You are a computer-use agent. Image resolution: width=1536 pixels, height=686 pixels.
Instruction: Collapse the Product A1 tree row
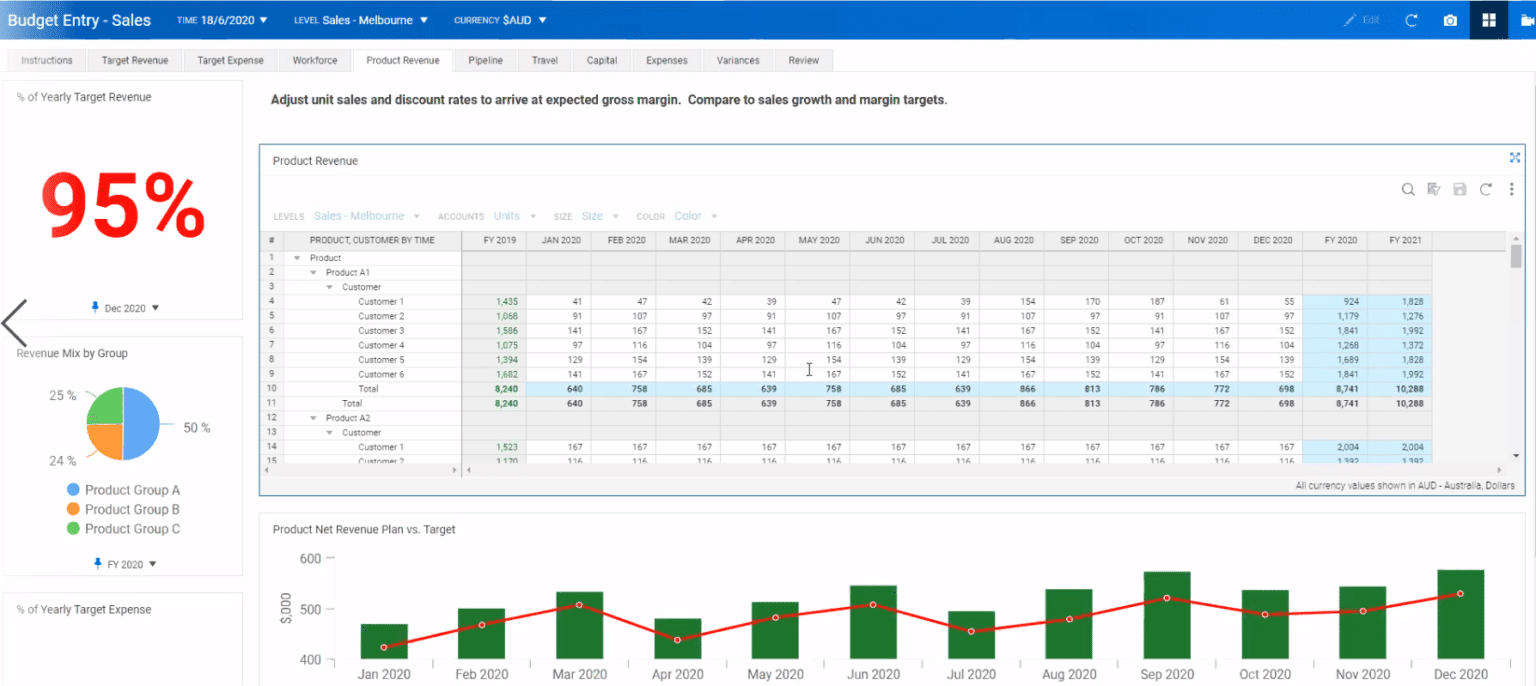pos(312,272)
